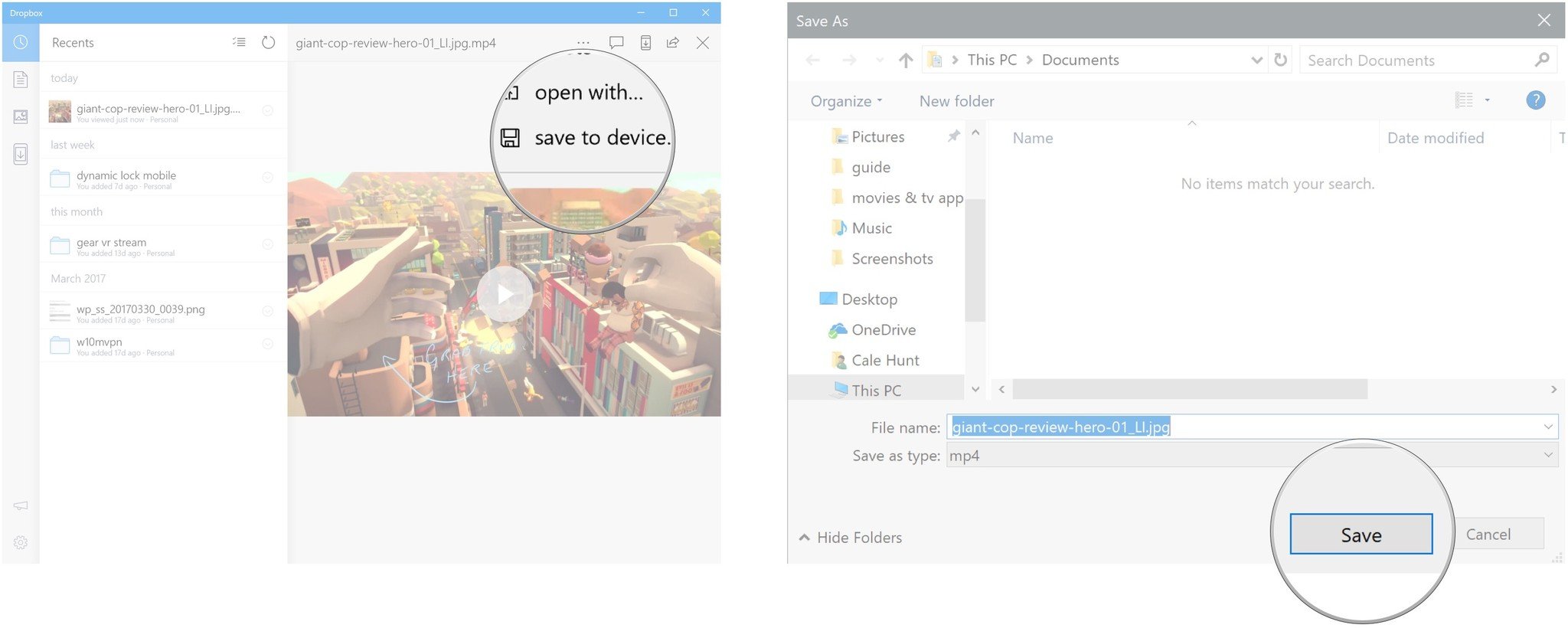Click the horizontal scrollbar in file list

[1190, 389]
